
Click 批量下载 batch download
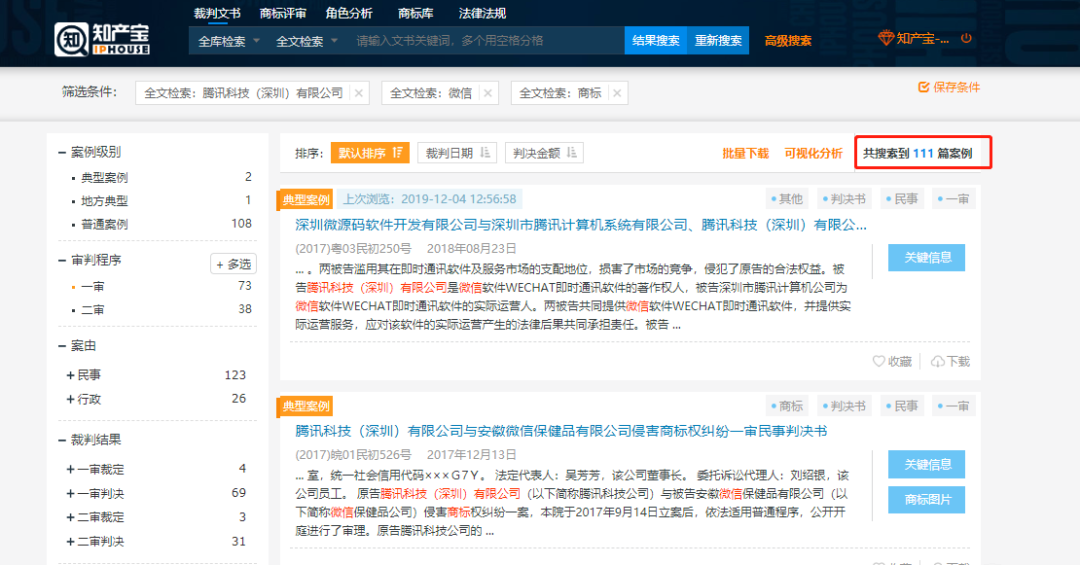(745, 153)
